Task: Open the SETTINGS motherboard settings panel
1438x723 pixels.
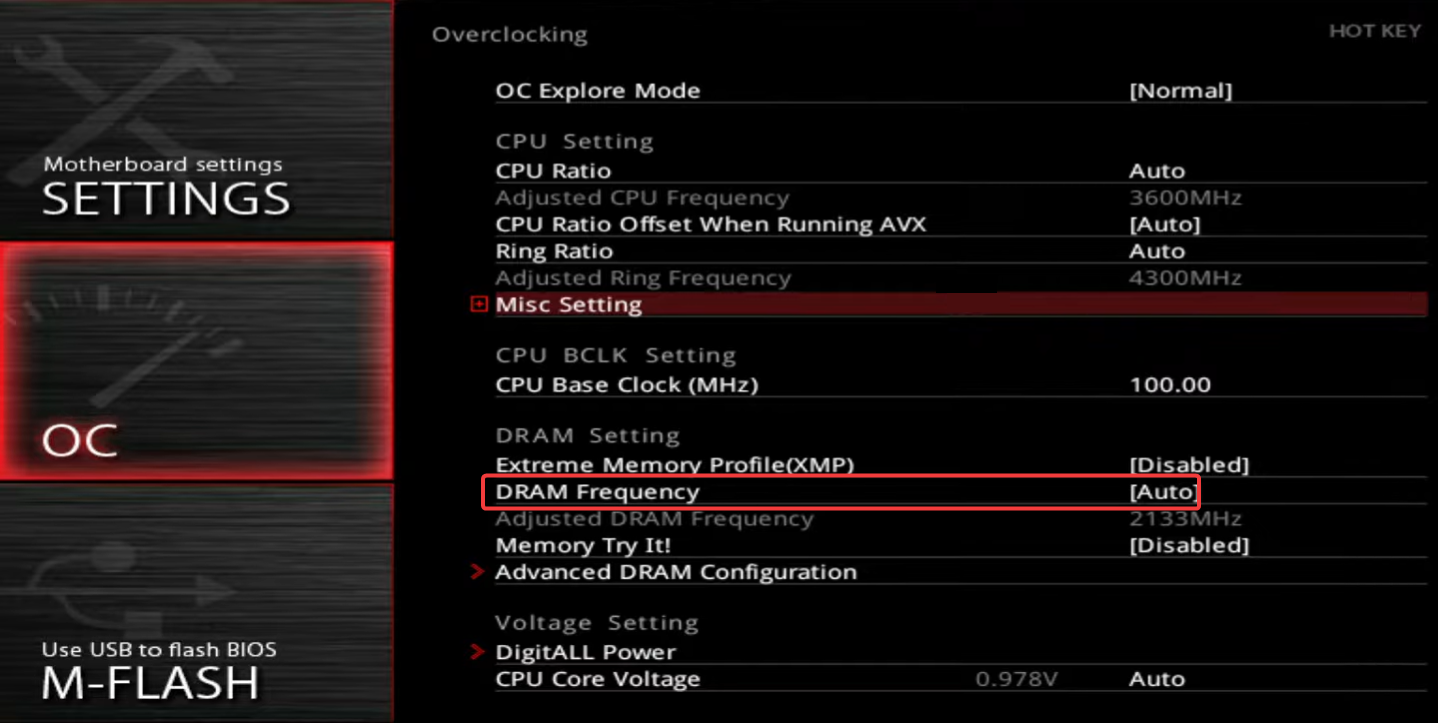Action: [x=195, y=120]
